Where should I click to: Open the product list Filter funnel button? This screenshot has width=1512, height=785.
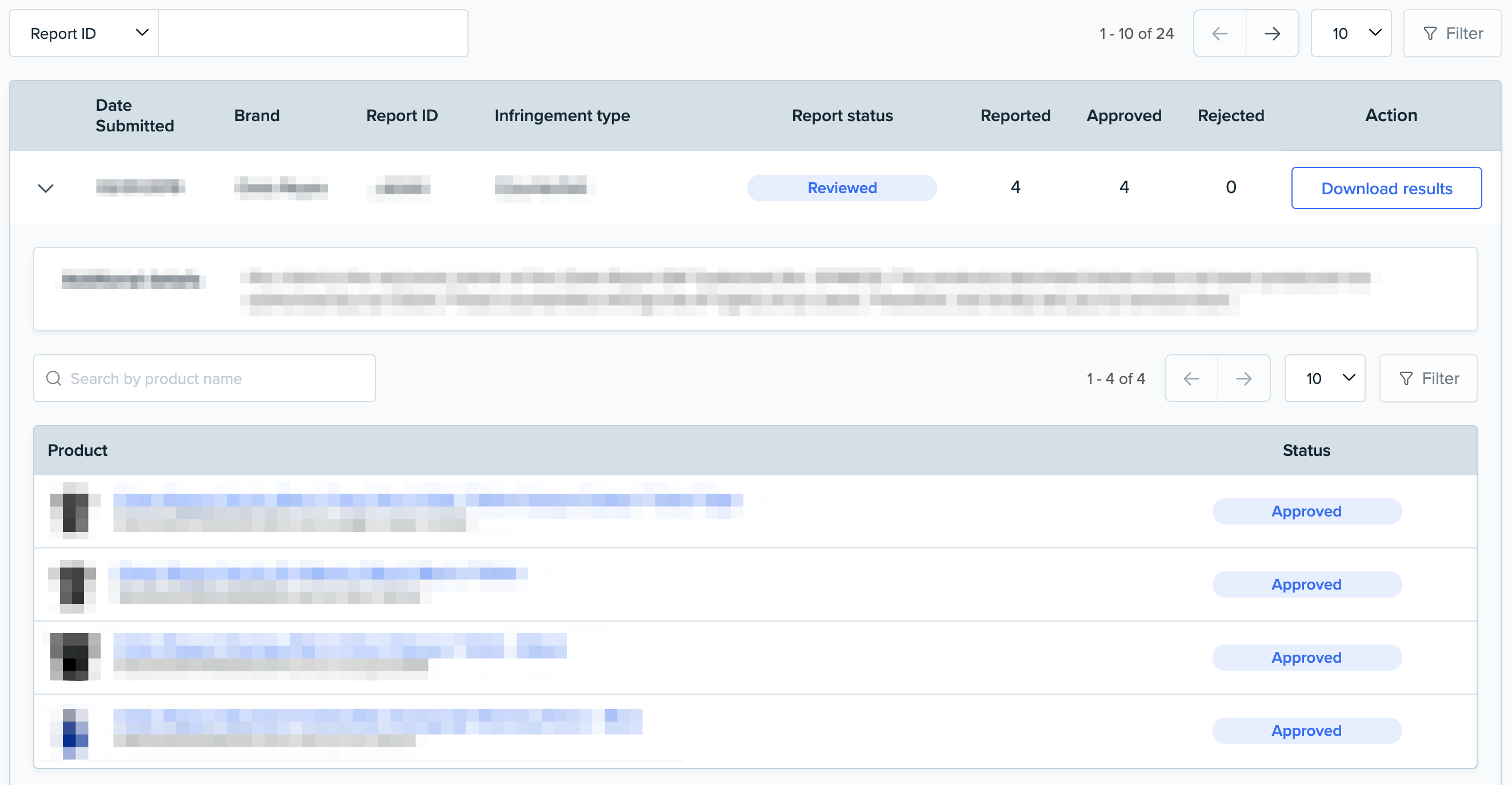(1428, 378)
